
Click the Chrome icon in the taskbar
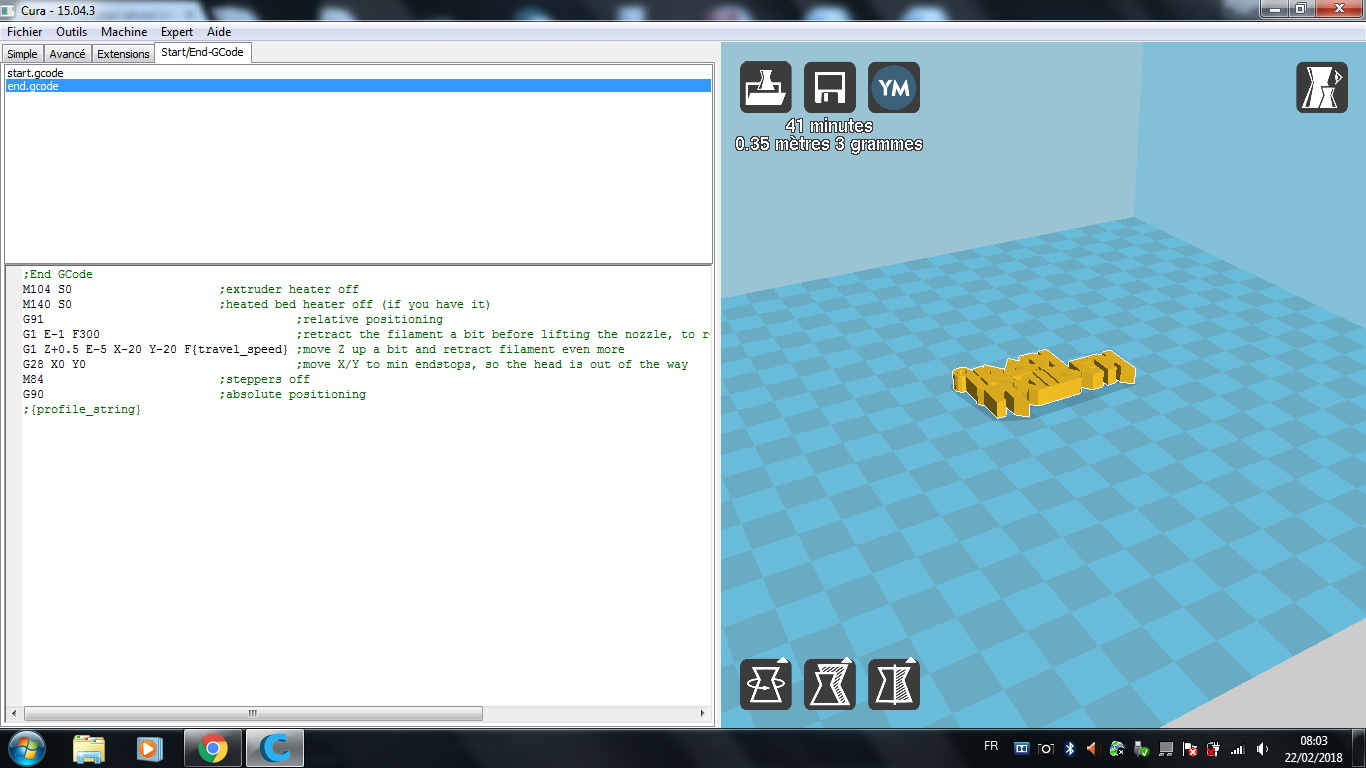(x=212, y=748)
